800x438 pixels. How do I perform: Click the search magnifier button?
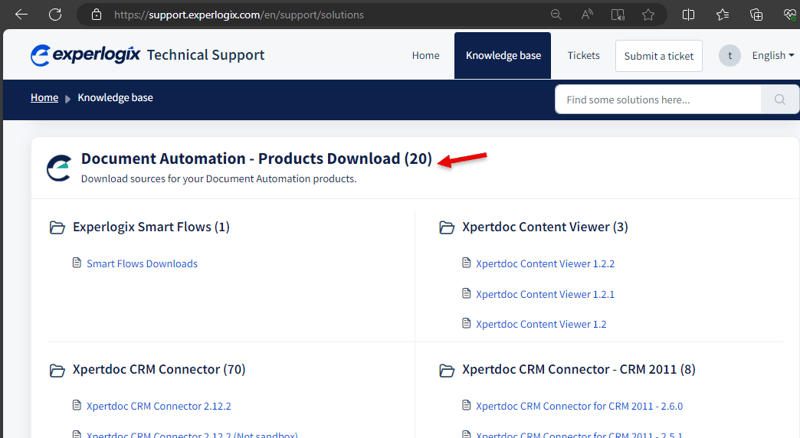[x=779, y=100]
